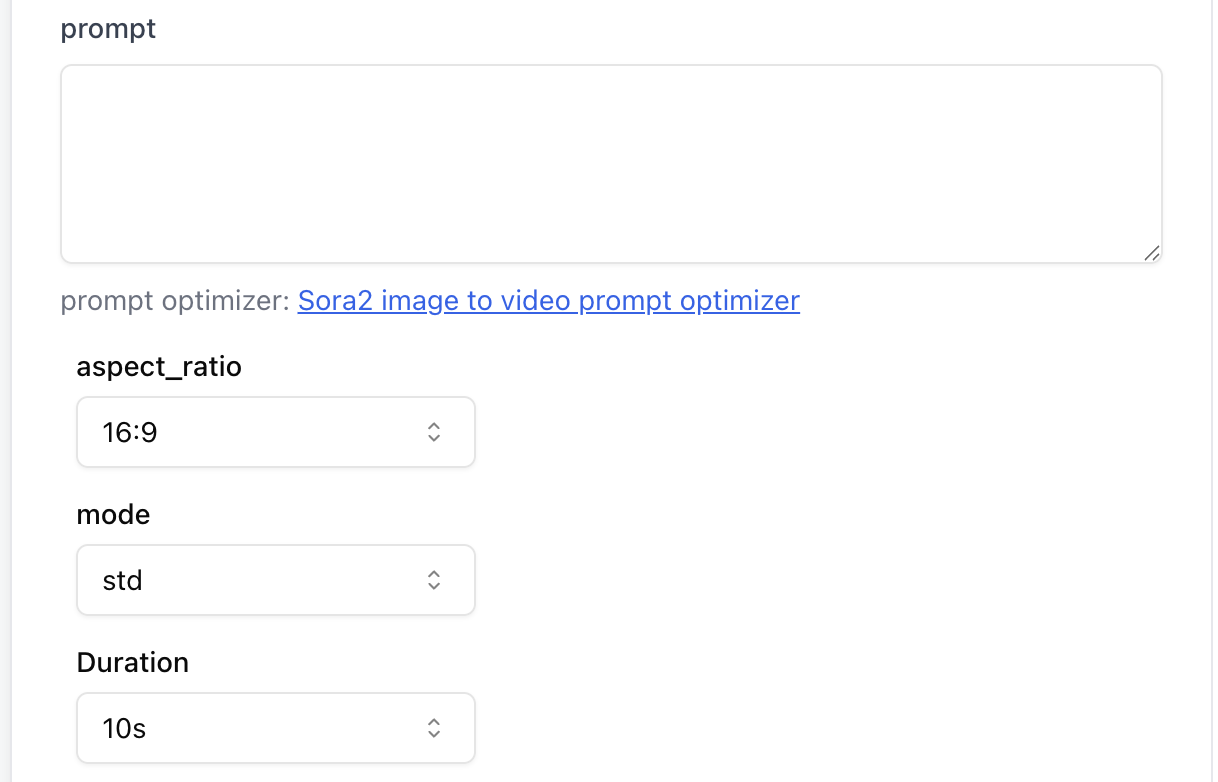This screenshot has height=782, width=1218.
Task: Click the scrollbar on the left edge
Action: 4,390
